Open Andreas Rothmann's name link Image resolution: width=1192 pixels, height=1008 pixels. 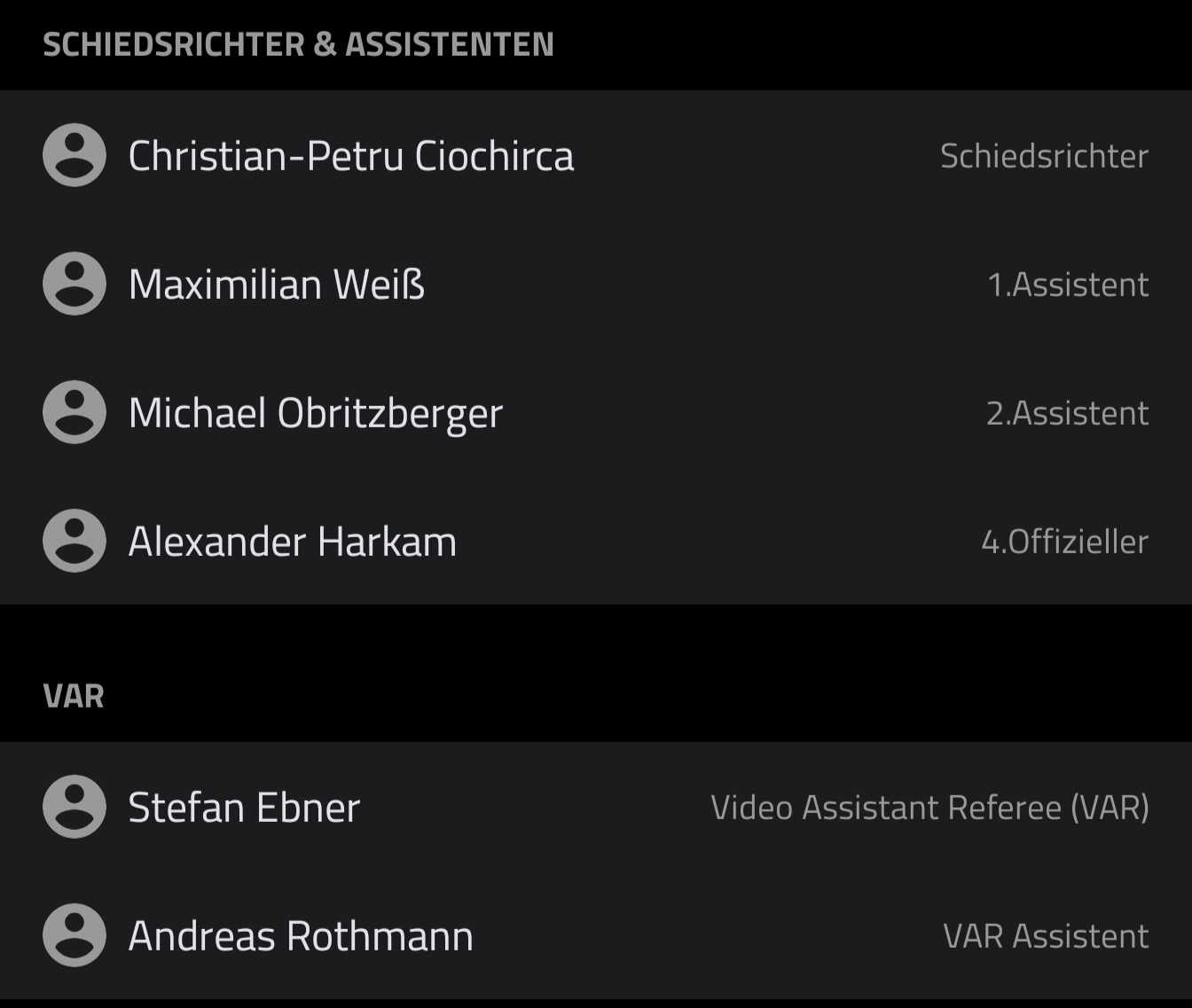point(301,936)
